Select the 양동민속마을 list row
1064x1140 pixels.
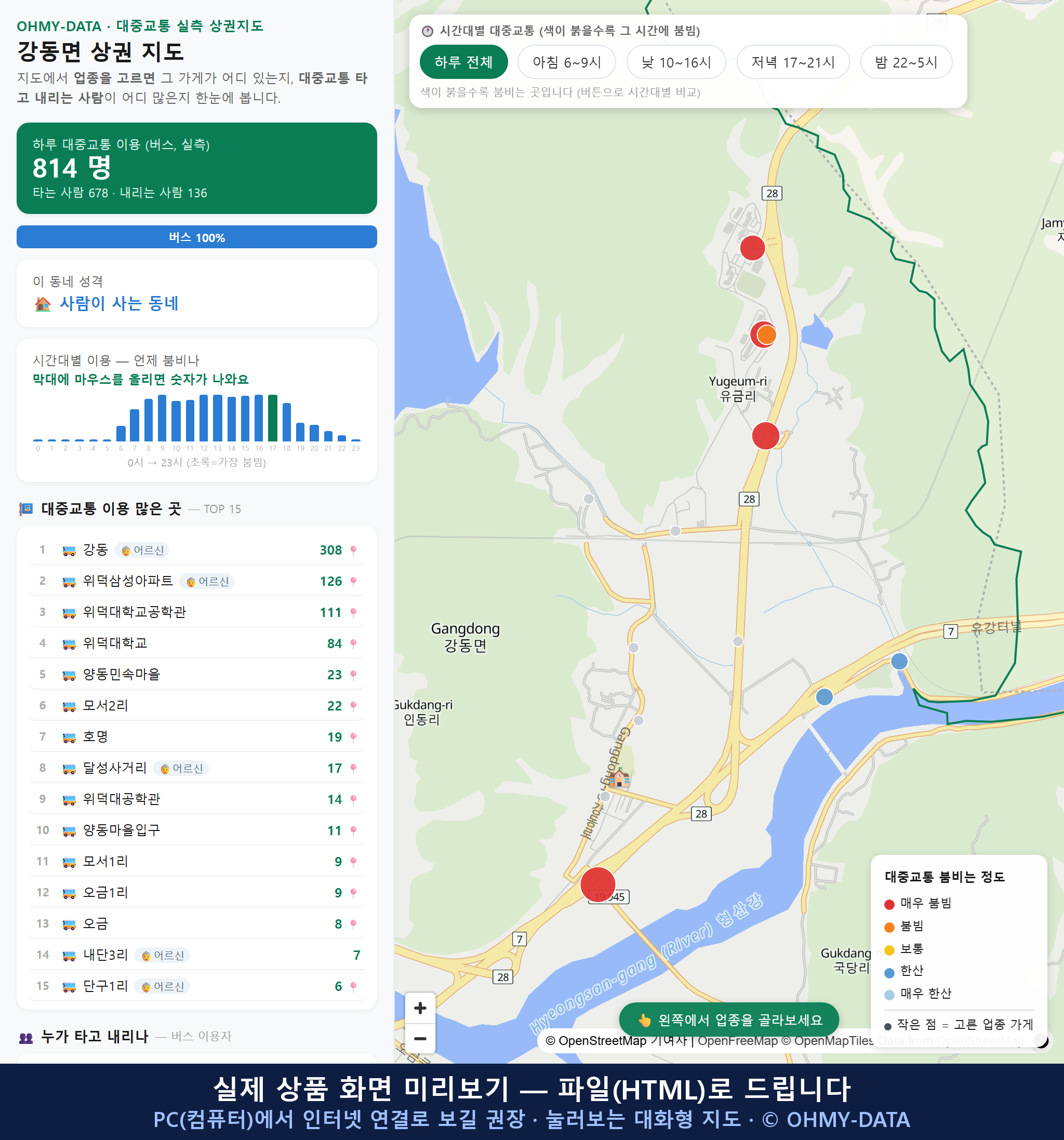point(197,675)
